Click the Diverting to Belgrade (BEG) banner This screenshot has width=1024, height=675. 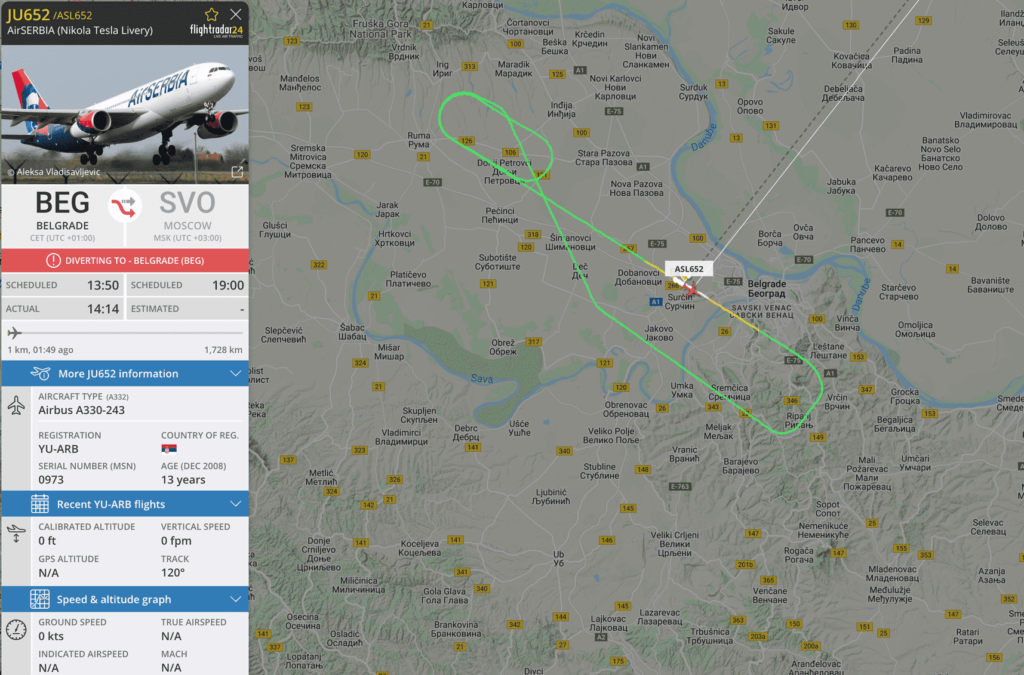(125, 260)
